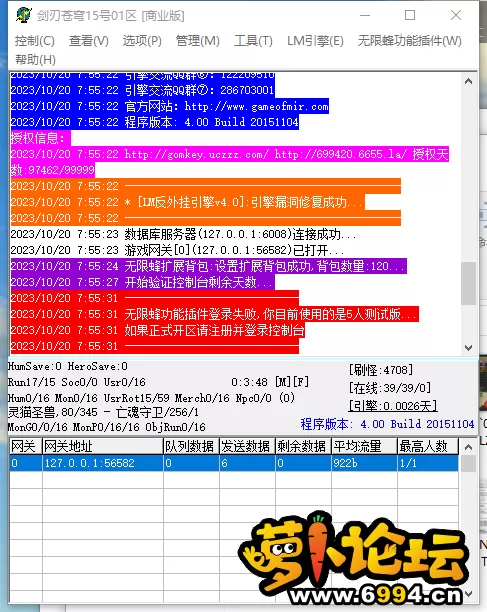Click log line 程序版本 4.00 Build 20151104
The height and width of the screenshot is (612, 487).
pos(155,122)
